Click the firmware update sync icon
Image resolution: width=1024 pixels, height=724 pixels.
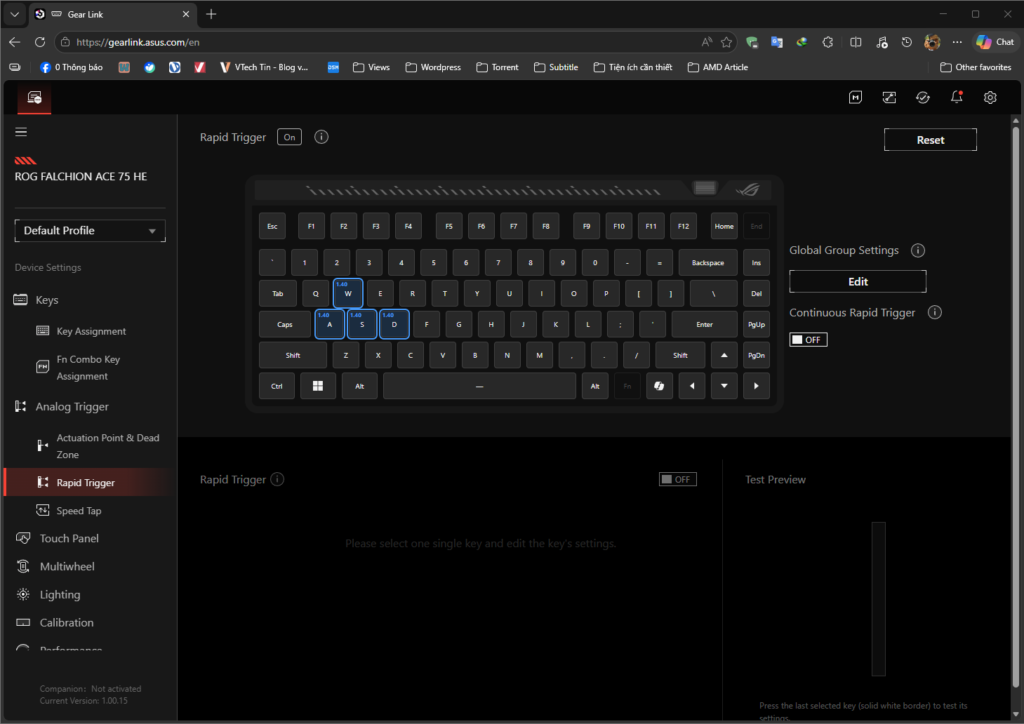tap(923, 97)
